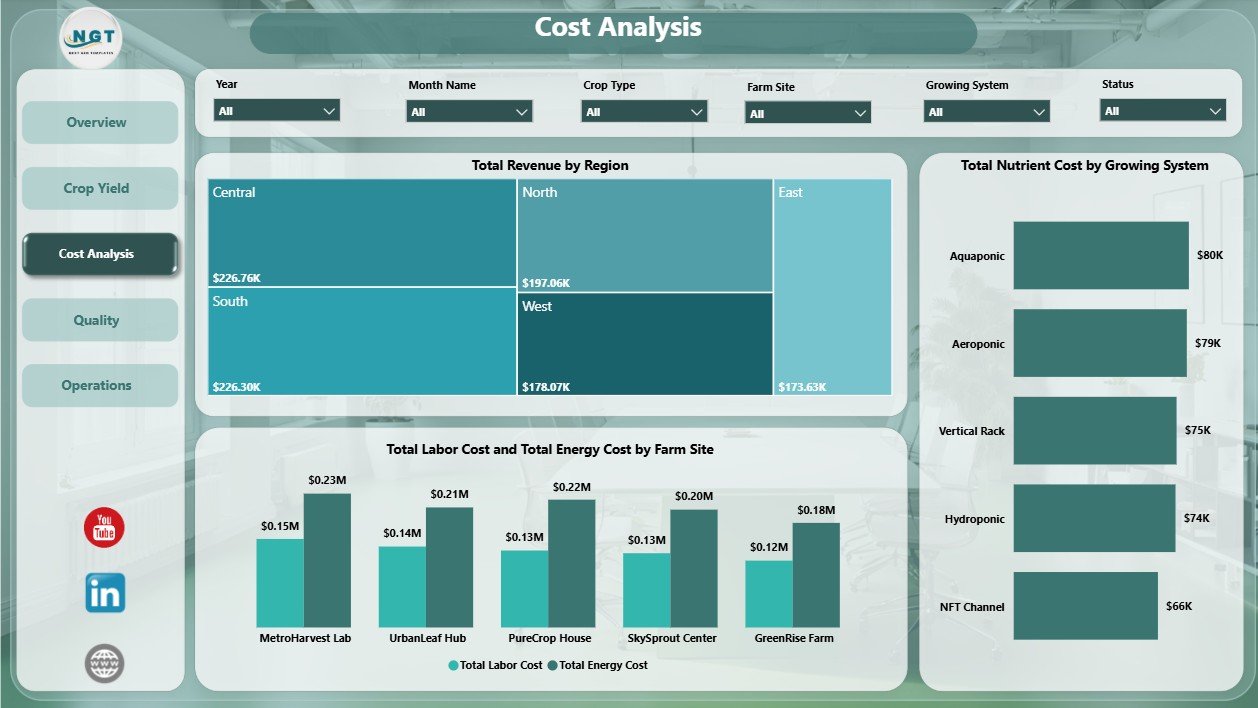The width and height of the screenshot is (1258, 708).
Task: Click the Hydroponic nutrient cost bar
Action: (1095, 518)
